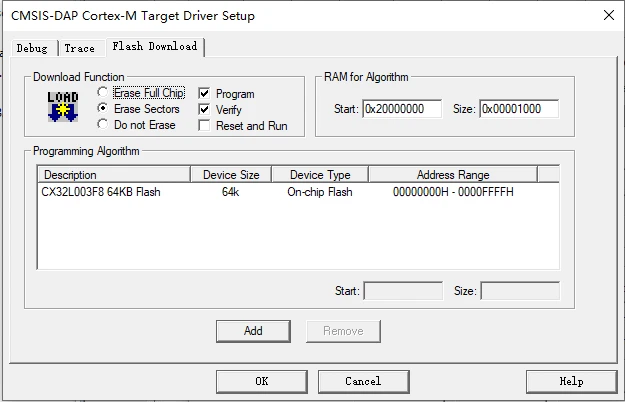This screenshot has width=625, height=402.
Task: Click the Device Size column header
Action: pyautogui.click(x=231, y=175)
